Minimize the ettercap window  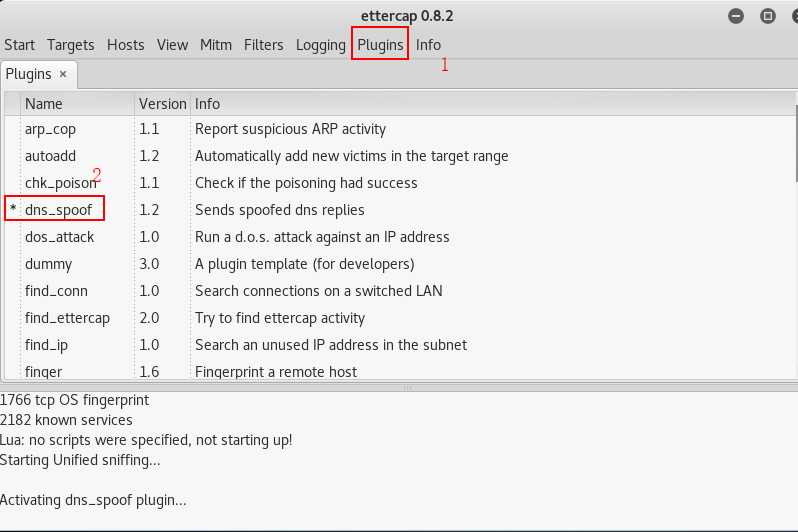pos(737,16)
